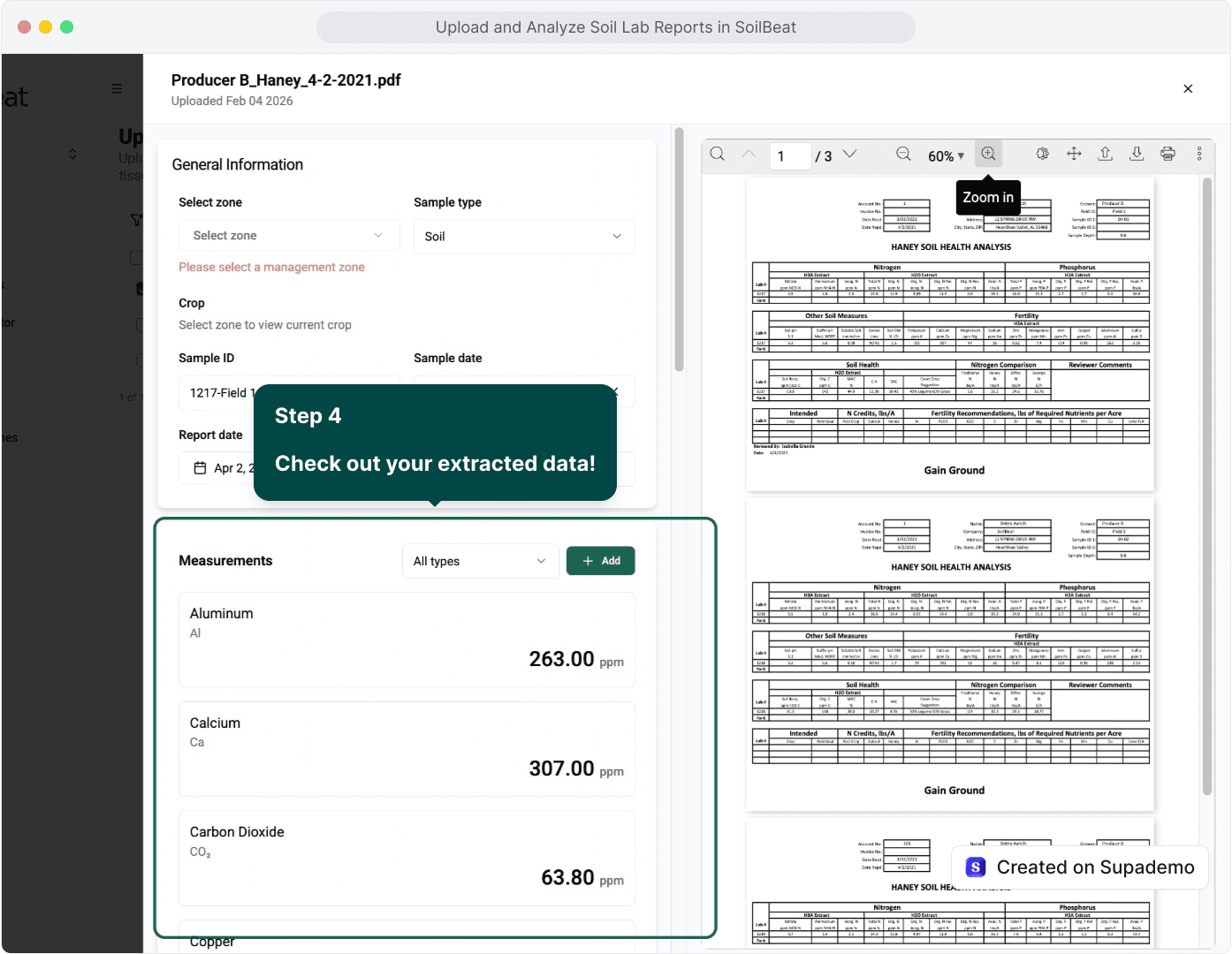Open the All types filter dropdown
This screenshot has width=1232, height=954.
pos(480,561)
